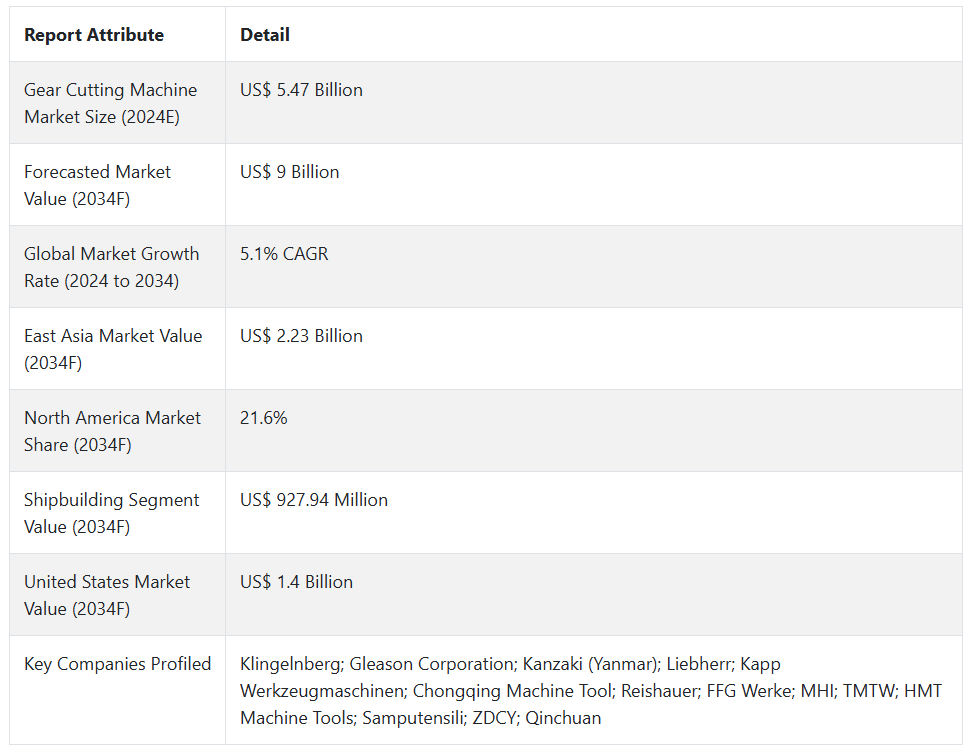Click the 'Report Attribute' column header
This screenshot has height=753, width=969.
coord(94,35)
